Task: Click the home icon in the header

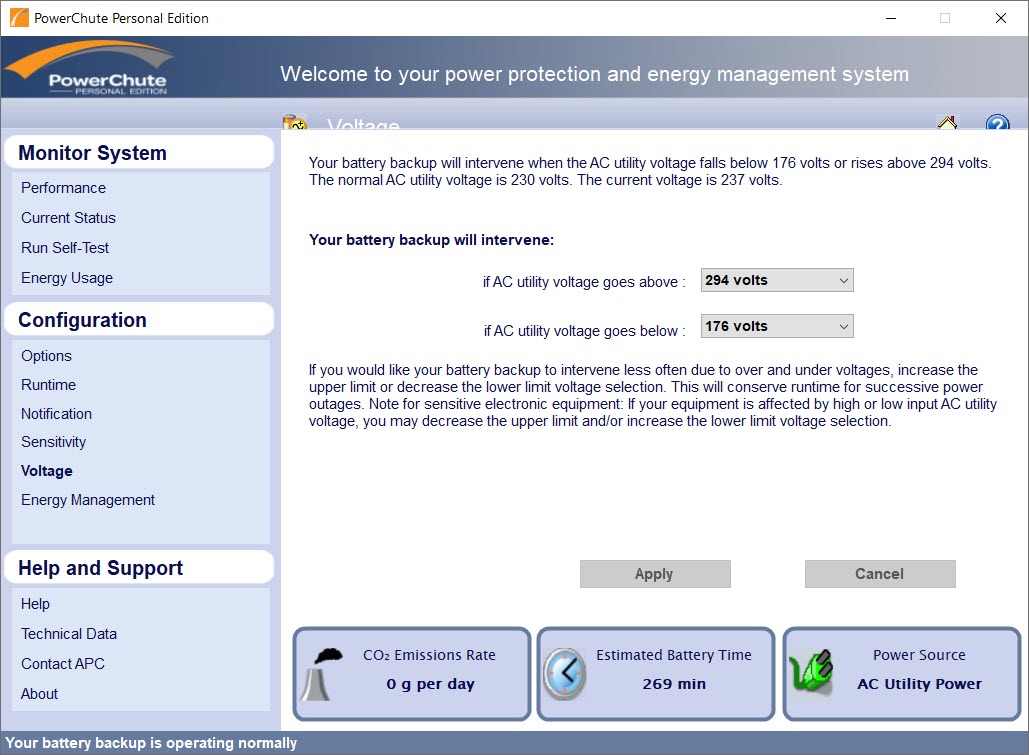Action: point(947,122)
